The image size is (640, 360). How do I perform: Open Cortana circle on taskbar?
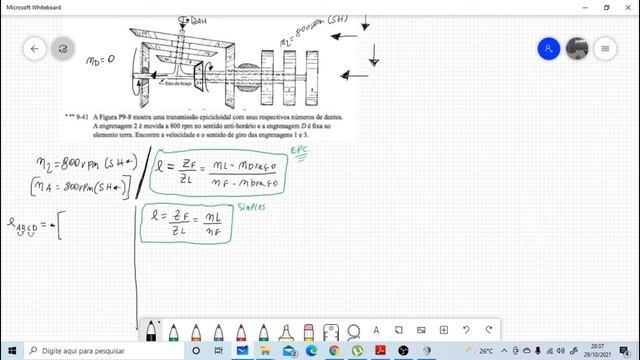click(x=196, y=351)
